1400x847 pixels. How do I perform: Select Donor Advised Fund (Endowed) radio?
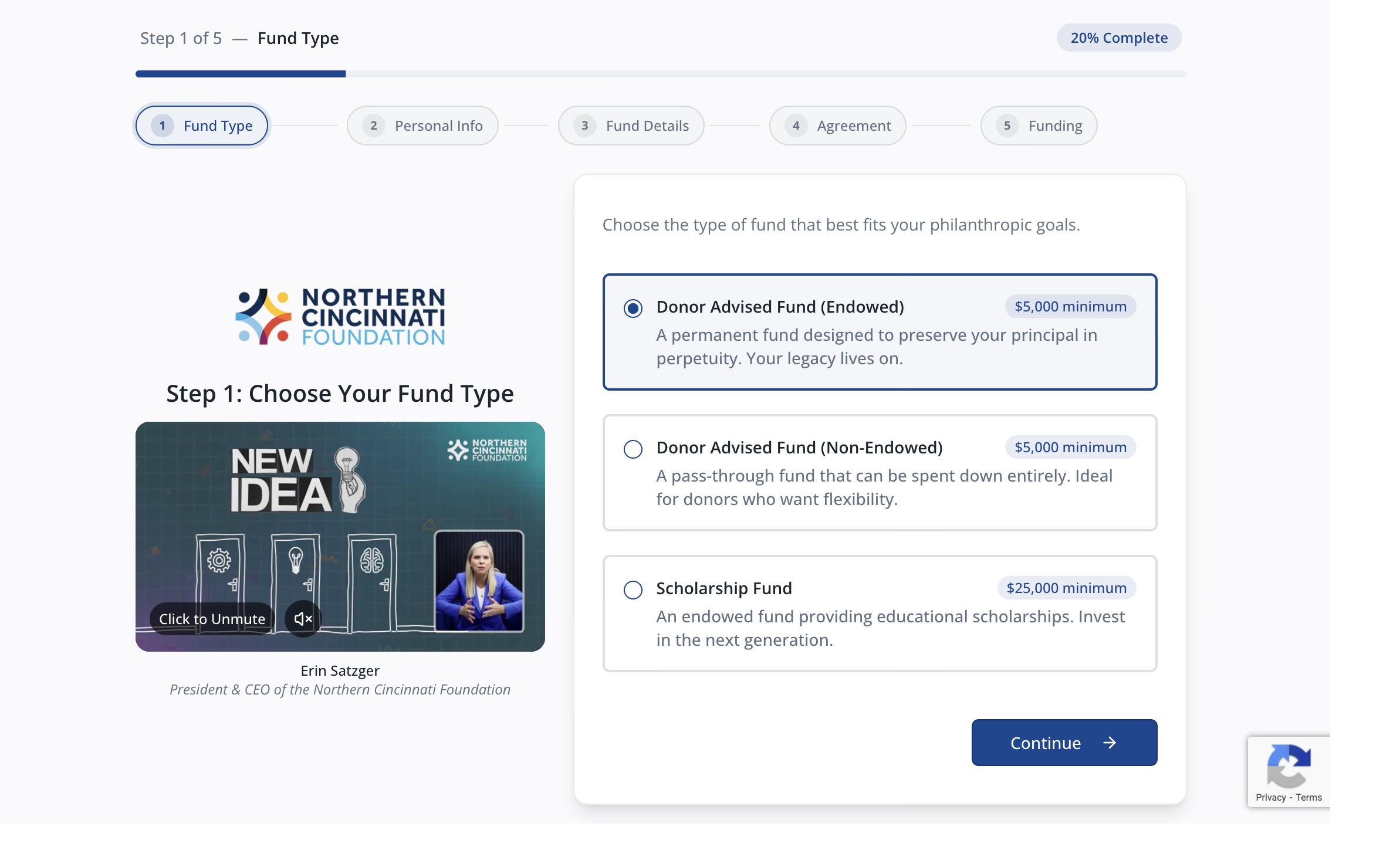point(633,308)
